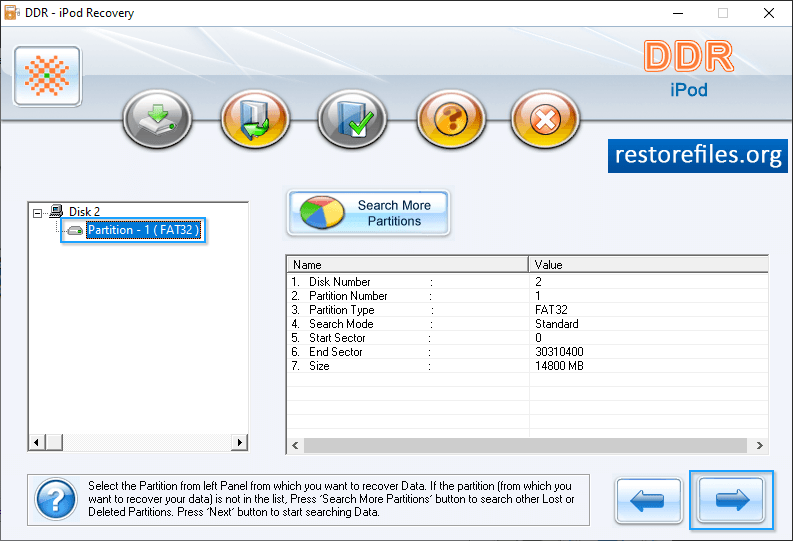The image size is (793, 541).
Task: Click the blue question mark info icon
Action: (56, 500)
